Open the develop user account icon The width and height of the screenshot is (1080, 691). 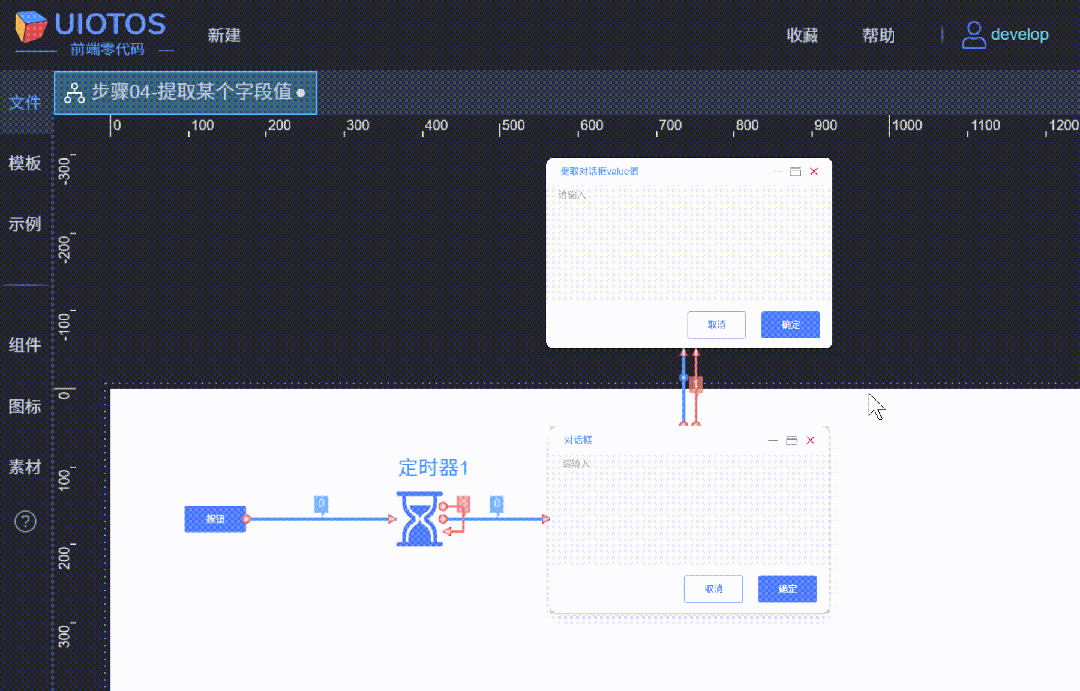(x=972, y=34)
